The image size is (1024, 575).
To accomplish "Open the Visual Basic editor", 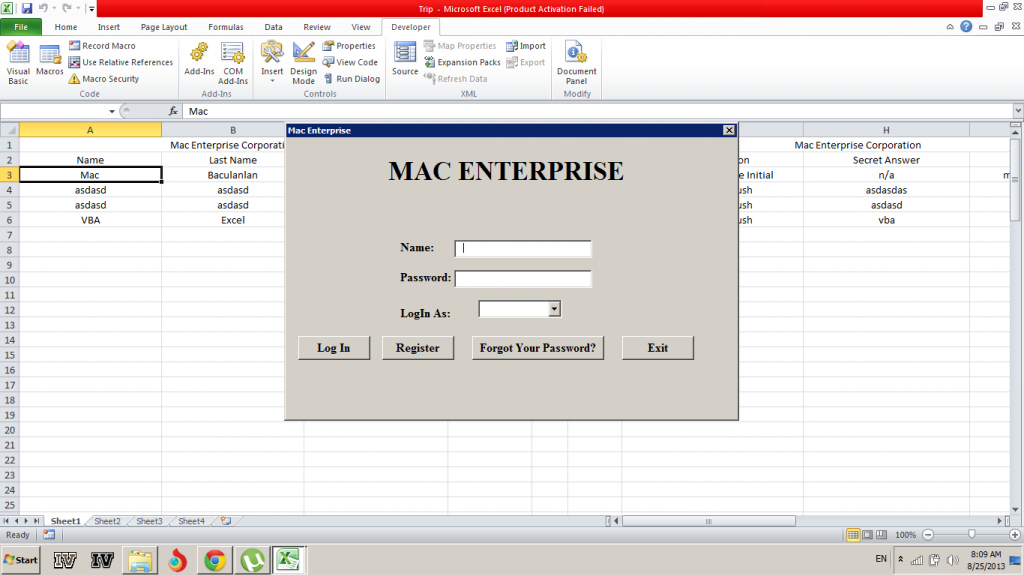I will click(x=18, y=63).
